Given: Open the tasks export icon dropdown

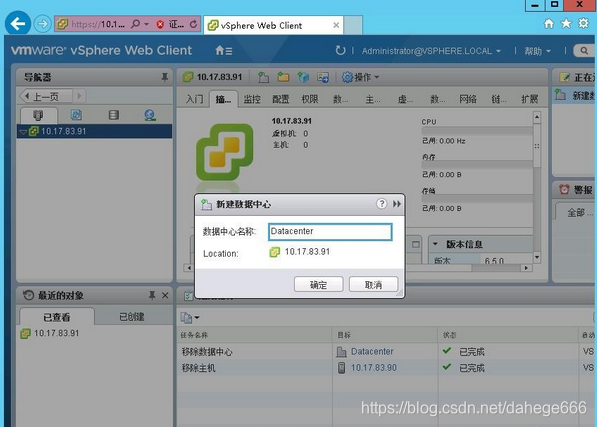Looking at the screenshot, I should [190, 317].
